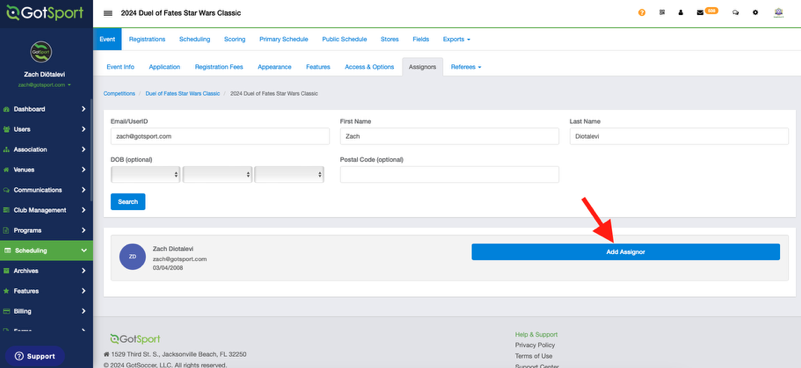Open the Application sub-tab

pyautogui.click(x=164, y=67)
